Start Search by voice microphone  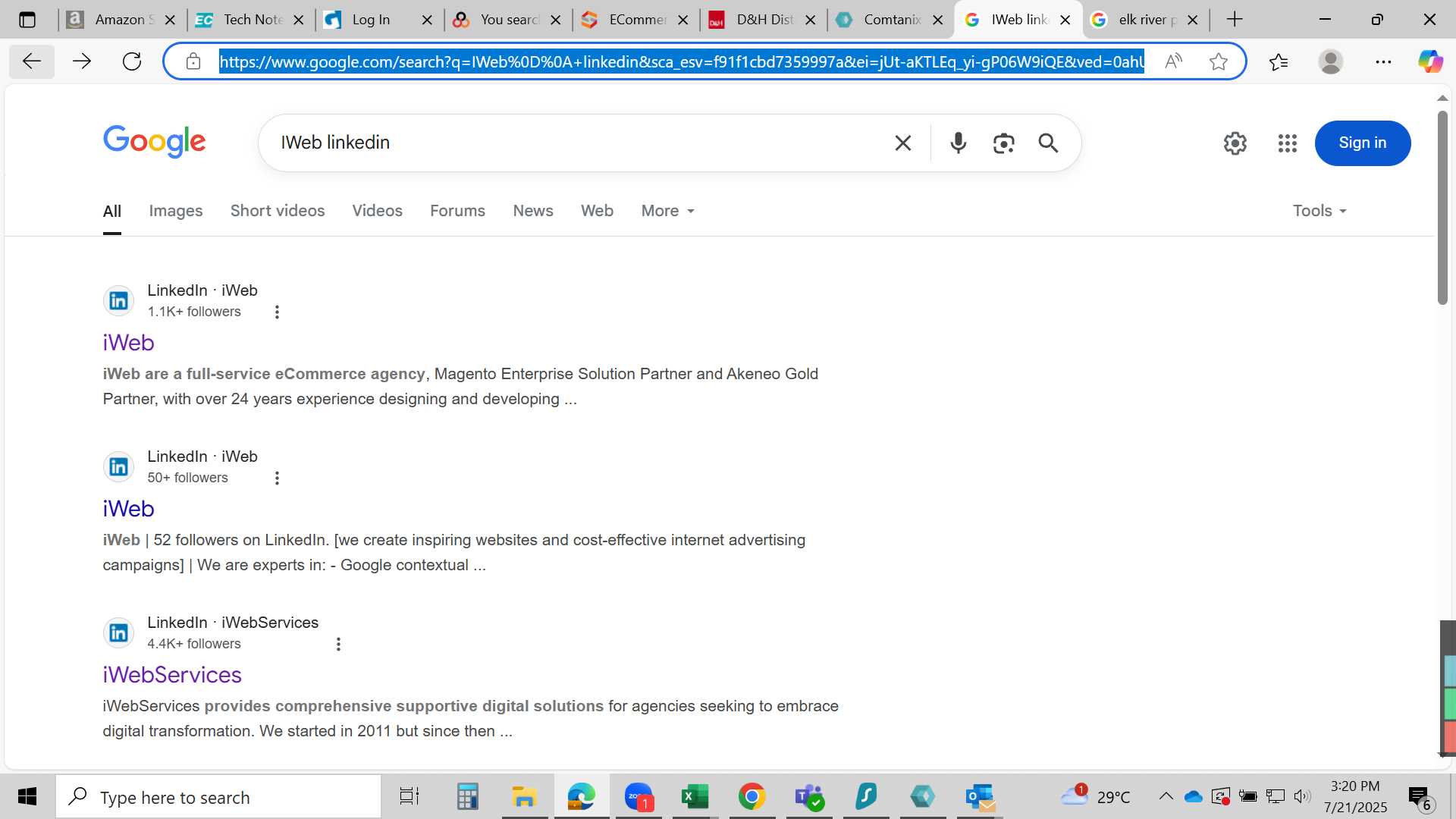click(x=959, y=143)
